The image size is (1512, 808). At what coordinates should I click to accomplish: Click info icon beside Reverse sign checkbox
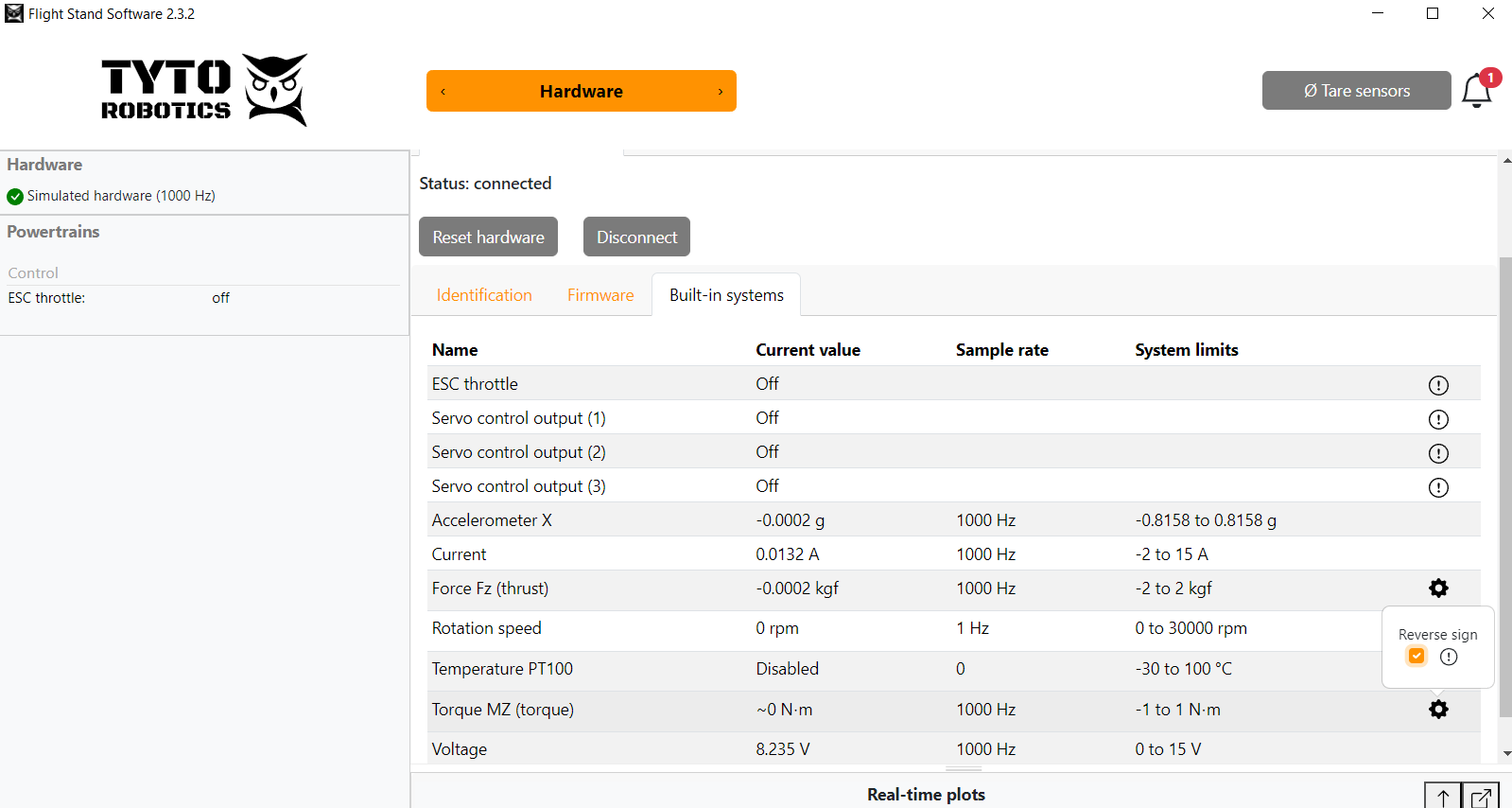pos(1449,657)
